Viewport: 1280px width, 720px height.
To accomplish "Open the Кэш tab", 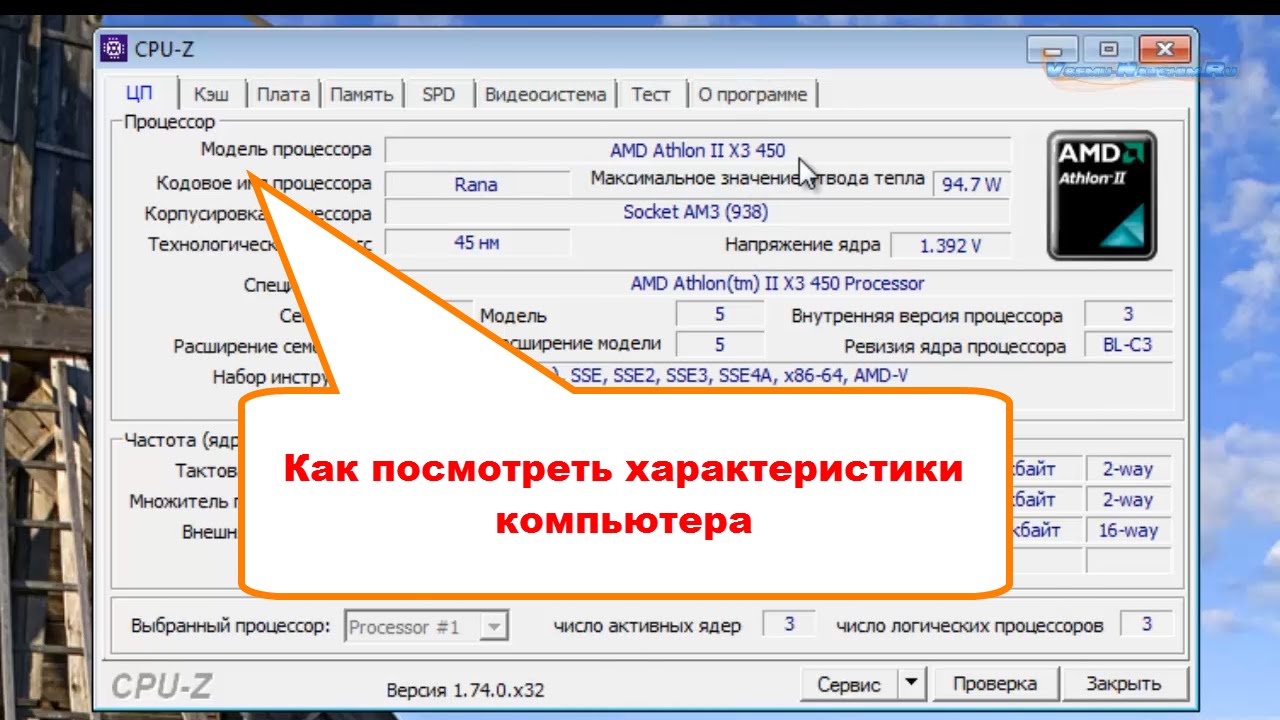I will click(x=211, y=95).
